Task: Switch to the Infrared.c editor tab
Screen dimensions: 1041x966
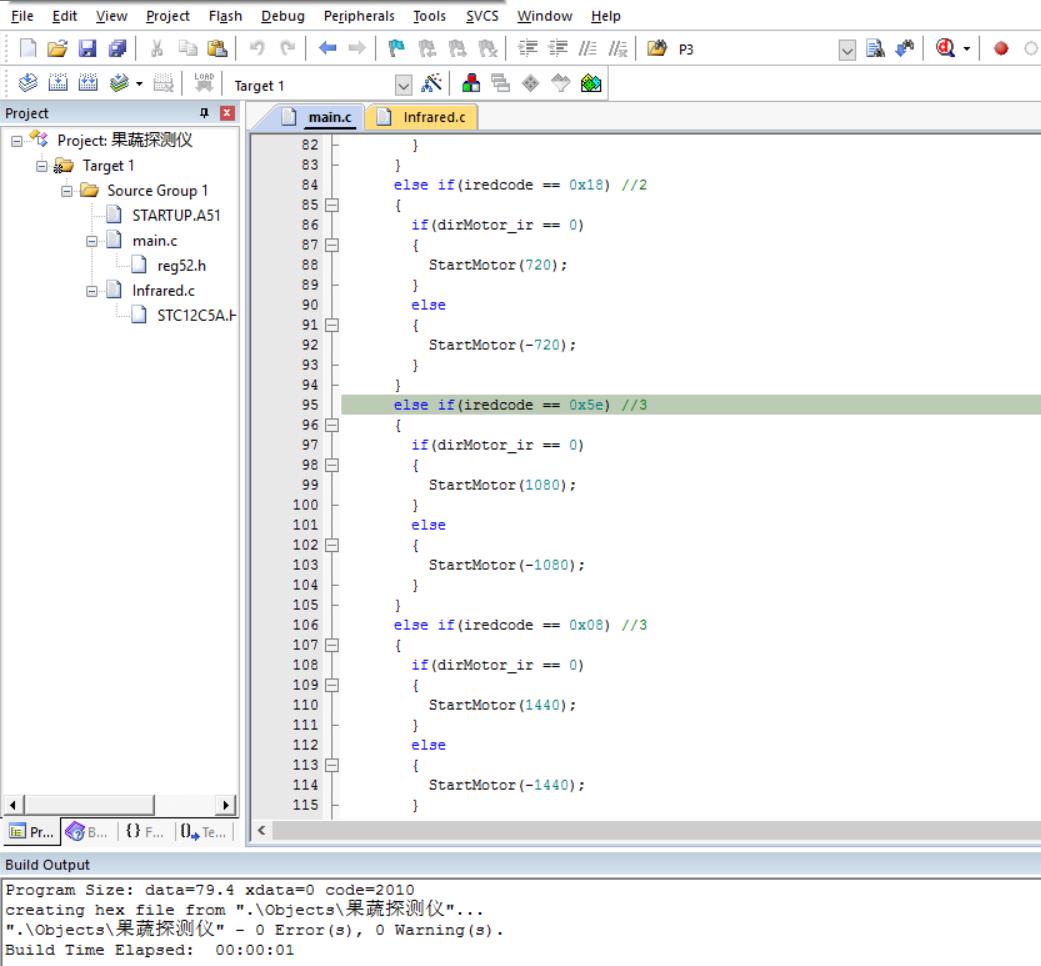Action: [422, 118]
